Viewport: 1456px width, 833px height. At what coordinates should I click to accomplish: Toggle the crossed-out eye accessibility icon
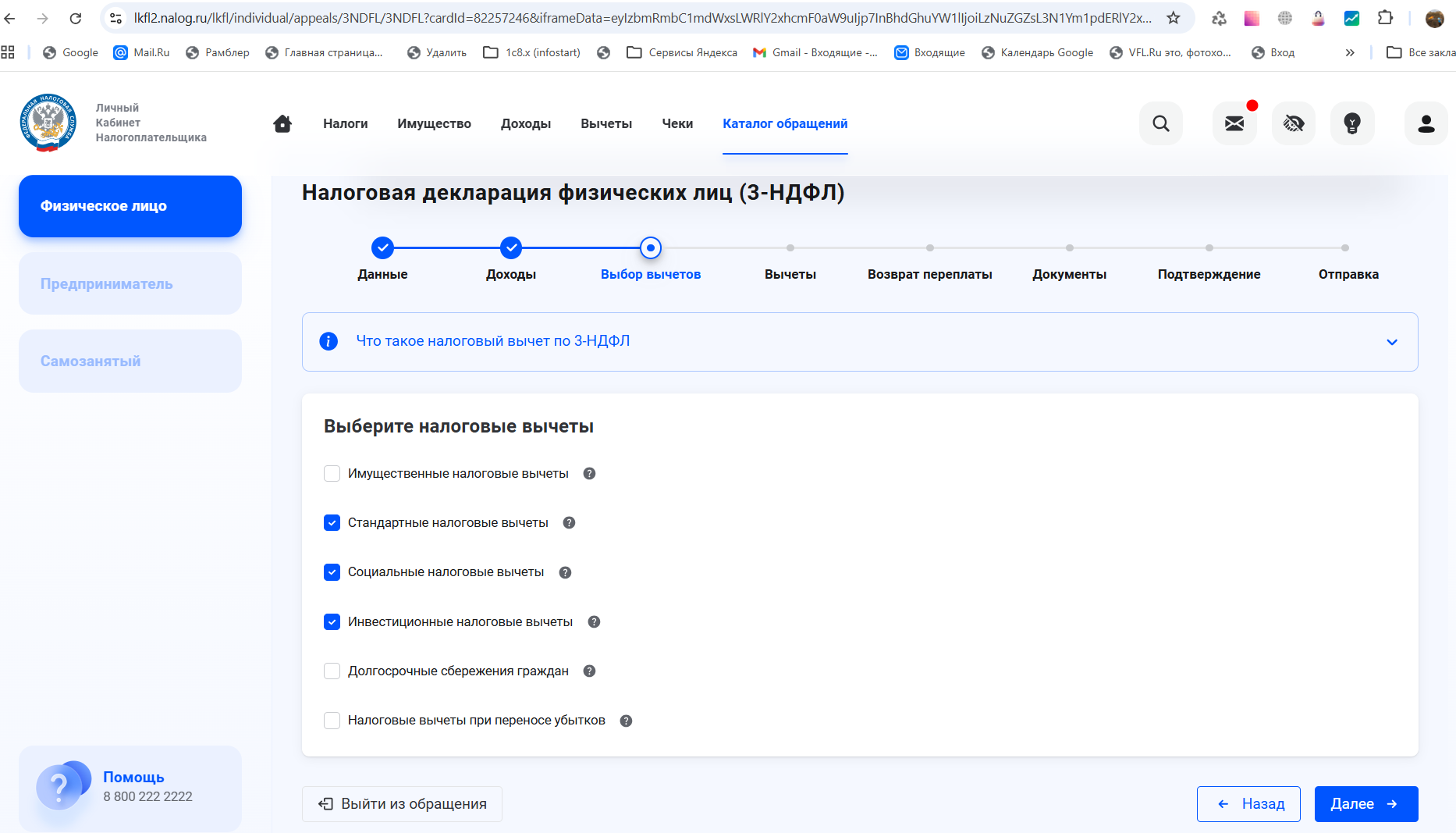(1293, 123)
